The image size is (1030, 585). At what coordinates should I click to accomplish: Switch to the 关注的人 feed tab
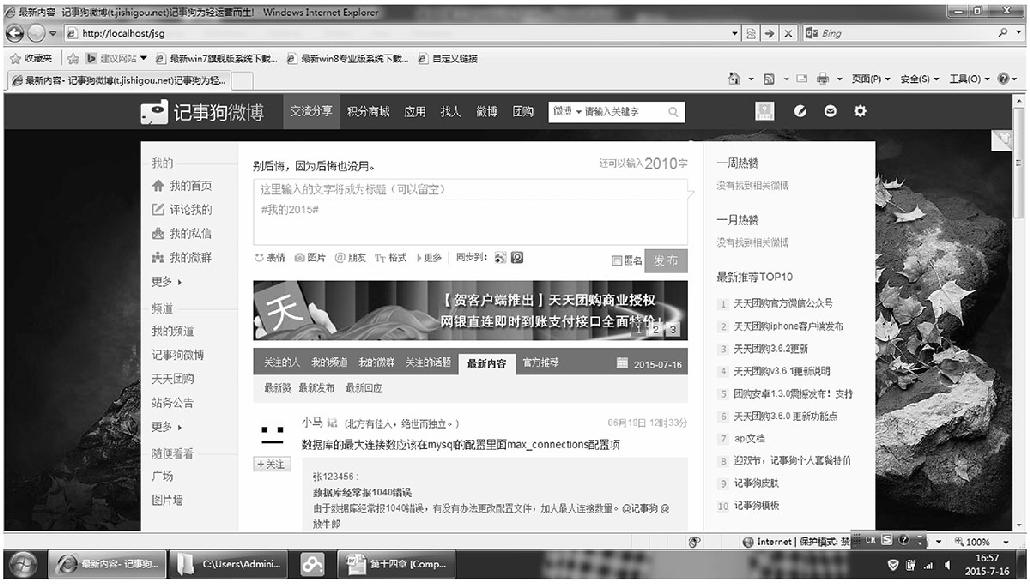click(x=281, y=362)
